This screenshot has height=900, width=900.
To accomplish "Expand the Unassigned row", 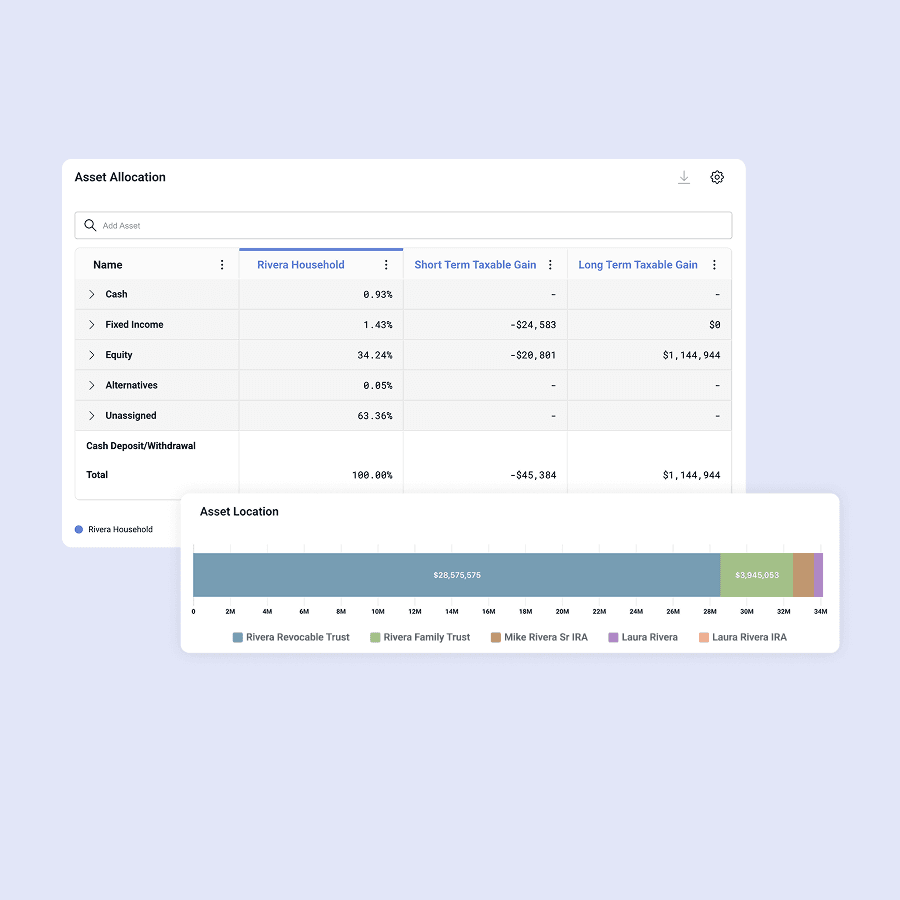I will [91, 415].
